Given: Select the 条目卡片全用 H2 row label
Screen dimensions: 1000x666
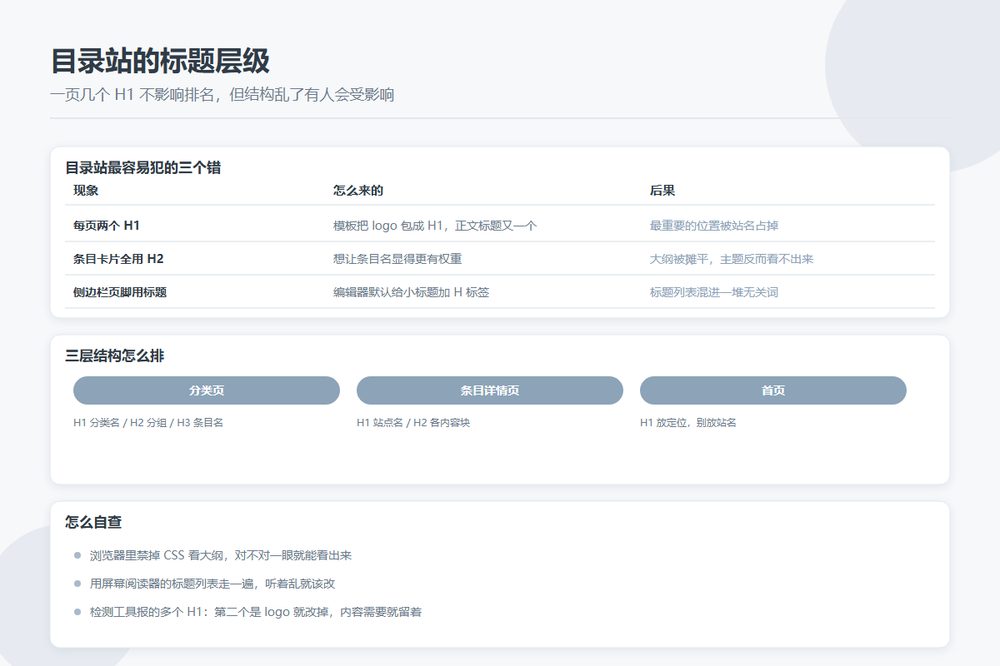Looking at the screenshot, I should tap(118, 259).
